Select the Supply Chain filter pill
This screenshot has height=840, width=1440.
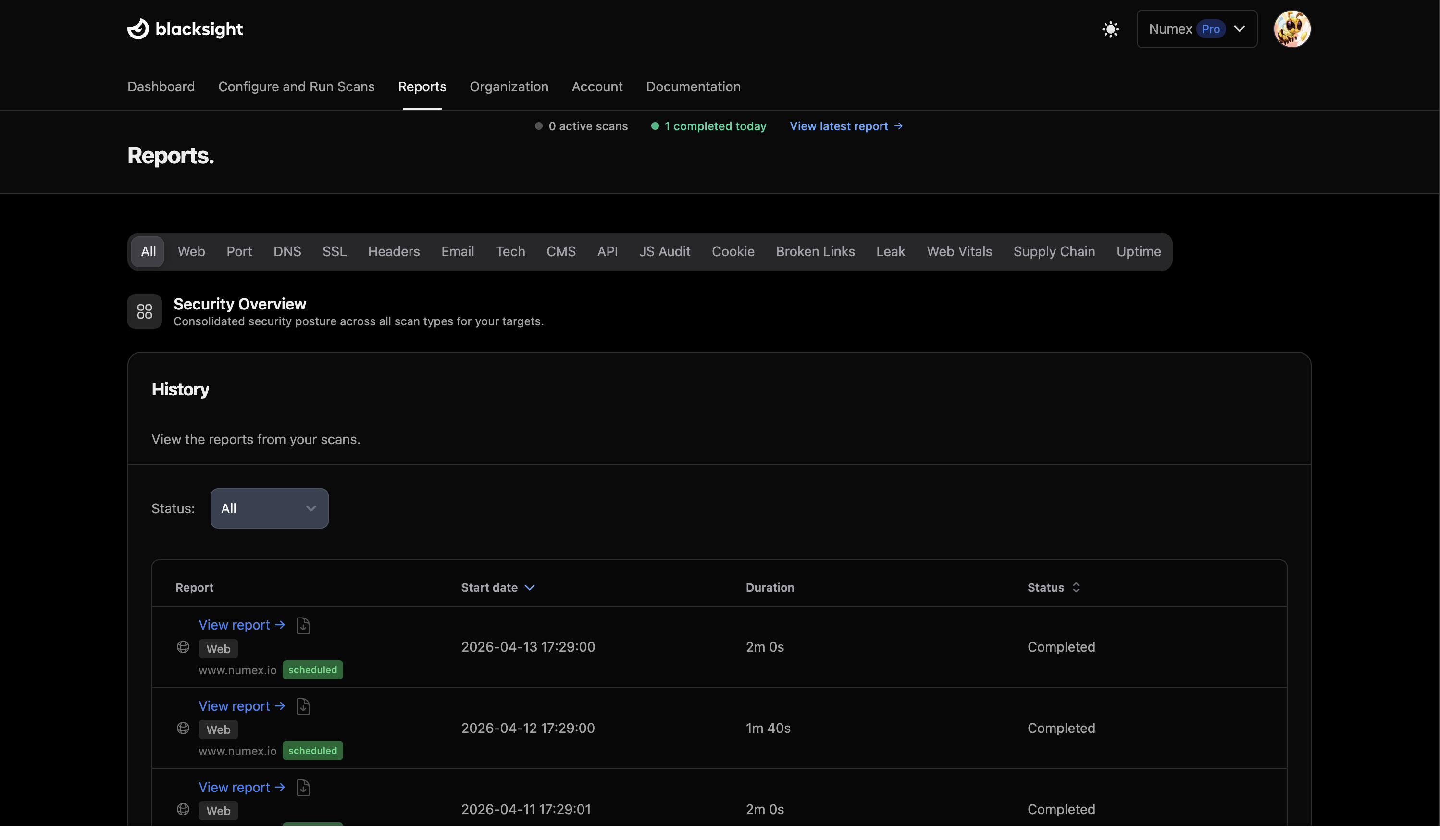[1055, 251]
